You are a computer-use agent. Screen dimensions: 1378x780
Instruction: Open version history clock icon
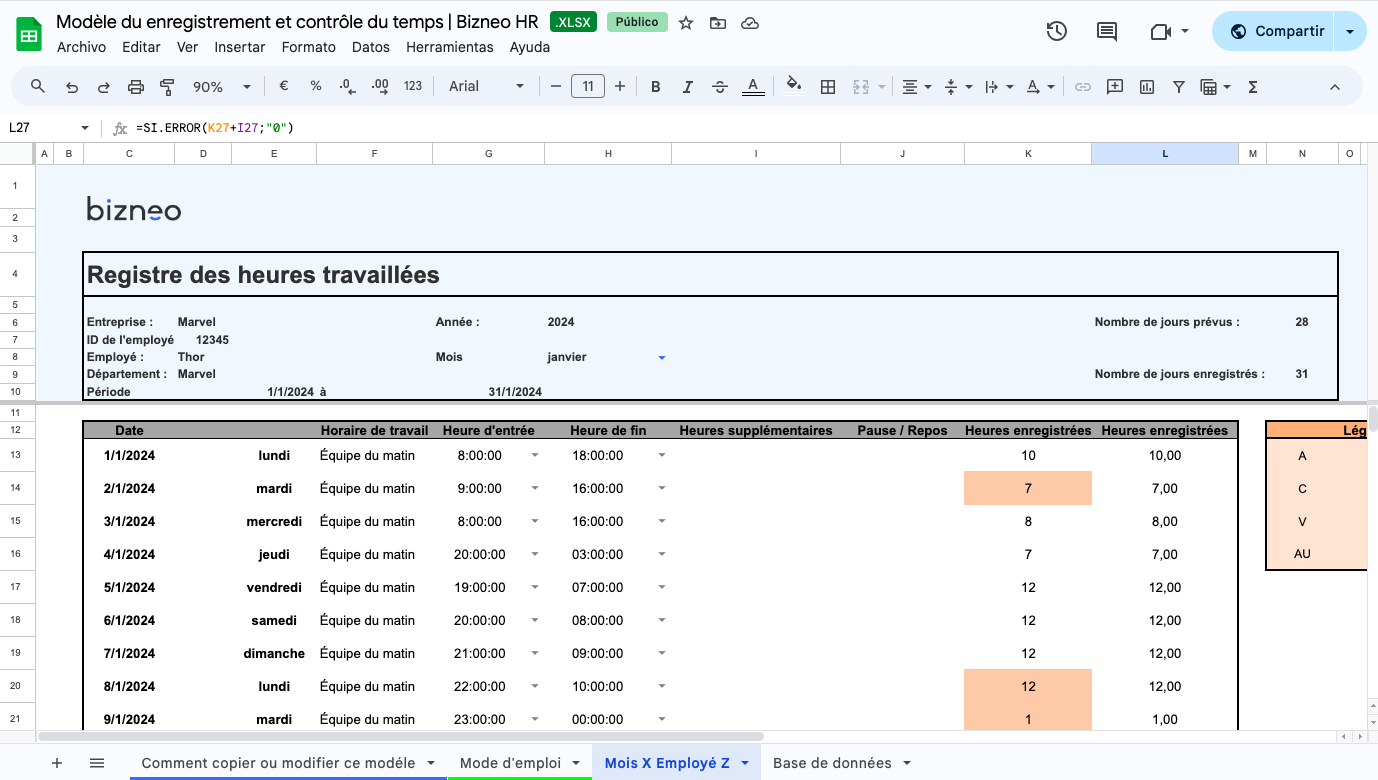(x=1056, y=31)
